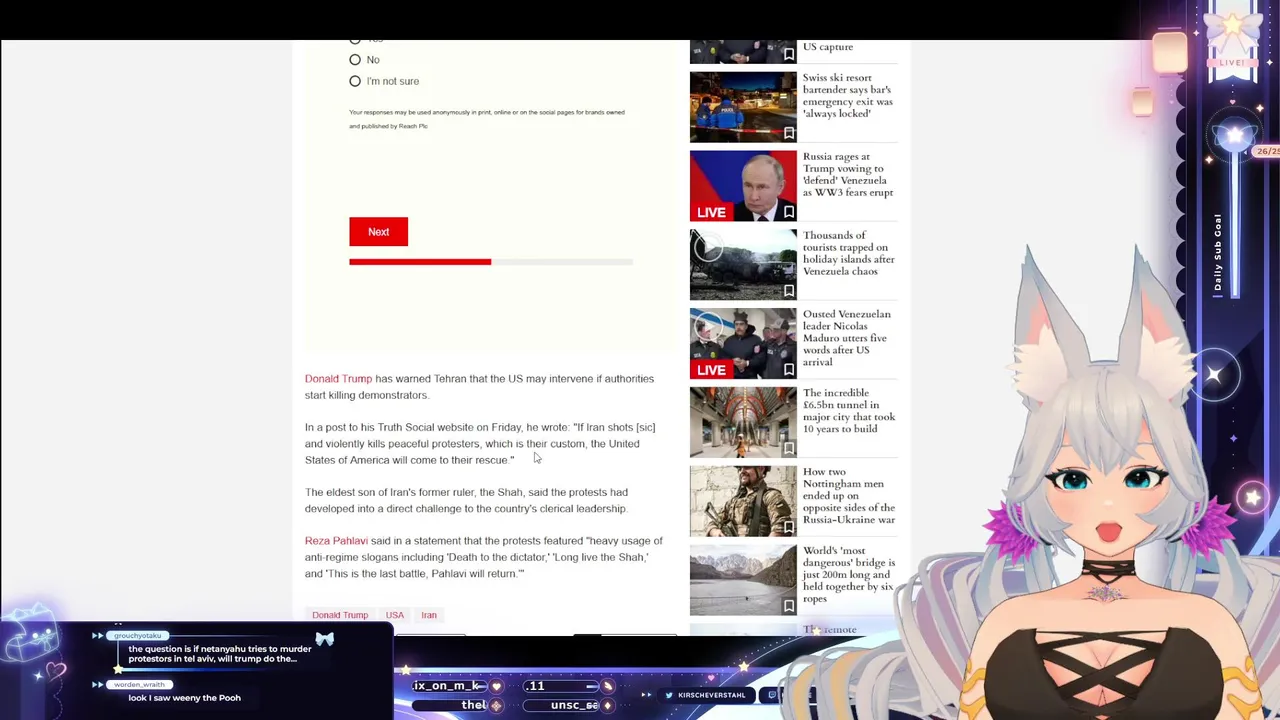Read 'Swiss ski resort bartender' headline
Viewport: 1280px width, 720px height.
[848, 96]
